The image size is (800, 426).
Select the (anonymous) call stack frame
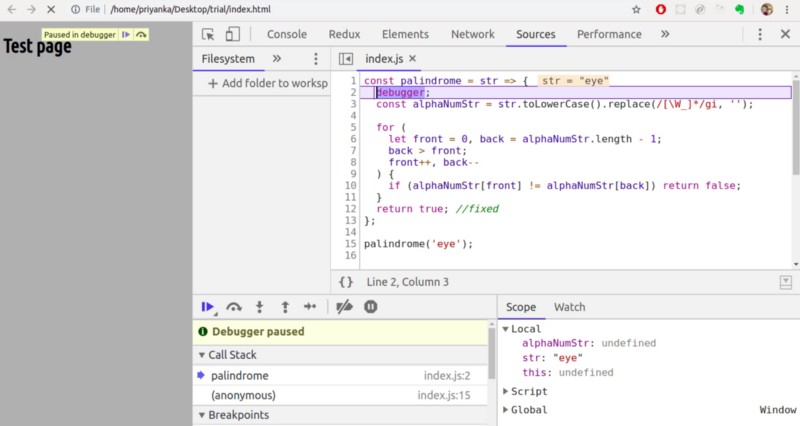[243, 396]
